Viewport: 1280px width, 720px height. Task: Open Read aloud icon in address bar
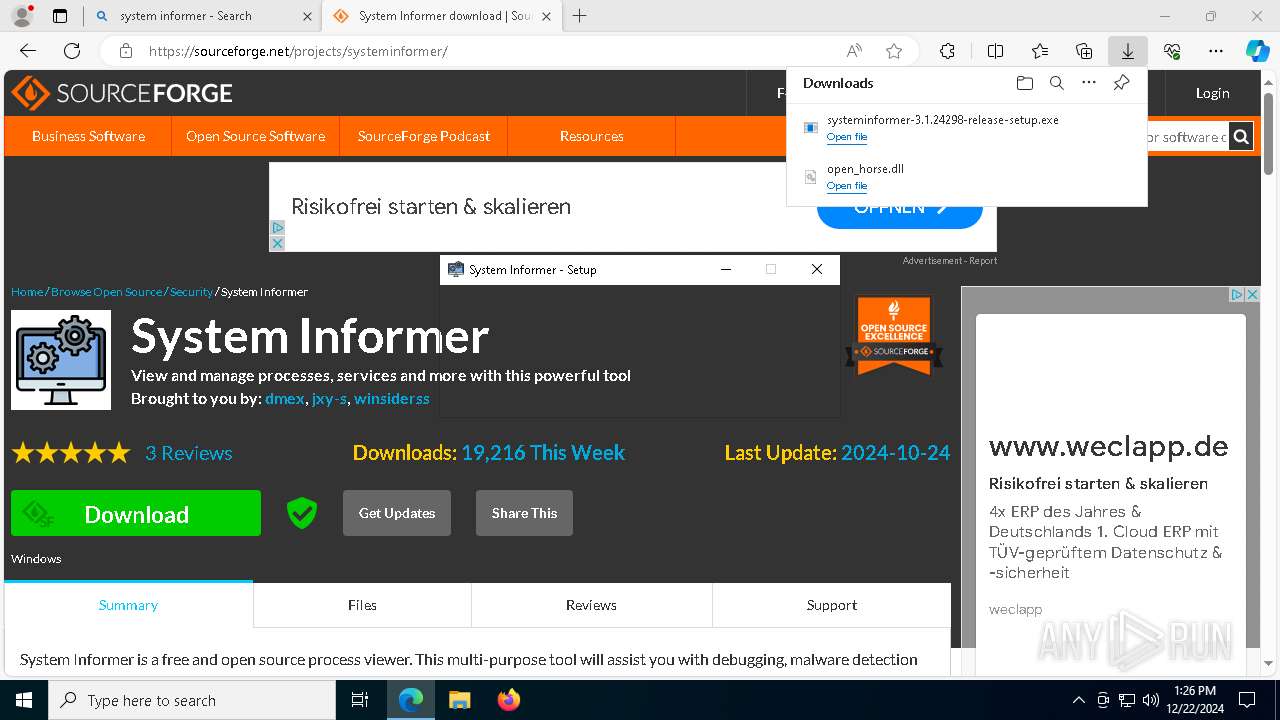854,51
